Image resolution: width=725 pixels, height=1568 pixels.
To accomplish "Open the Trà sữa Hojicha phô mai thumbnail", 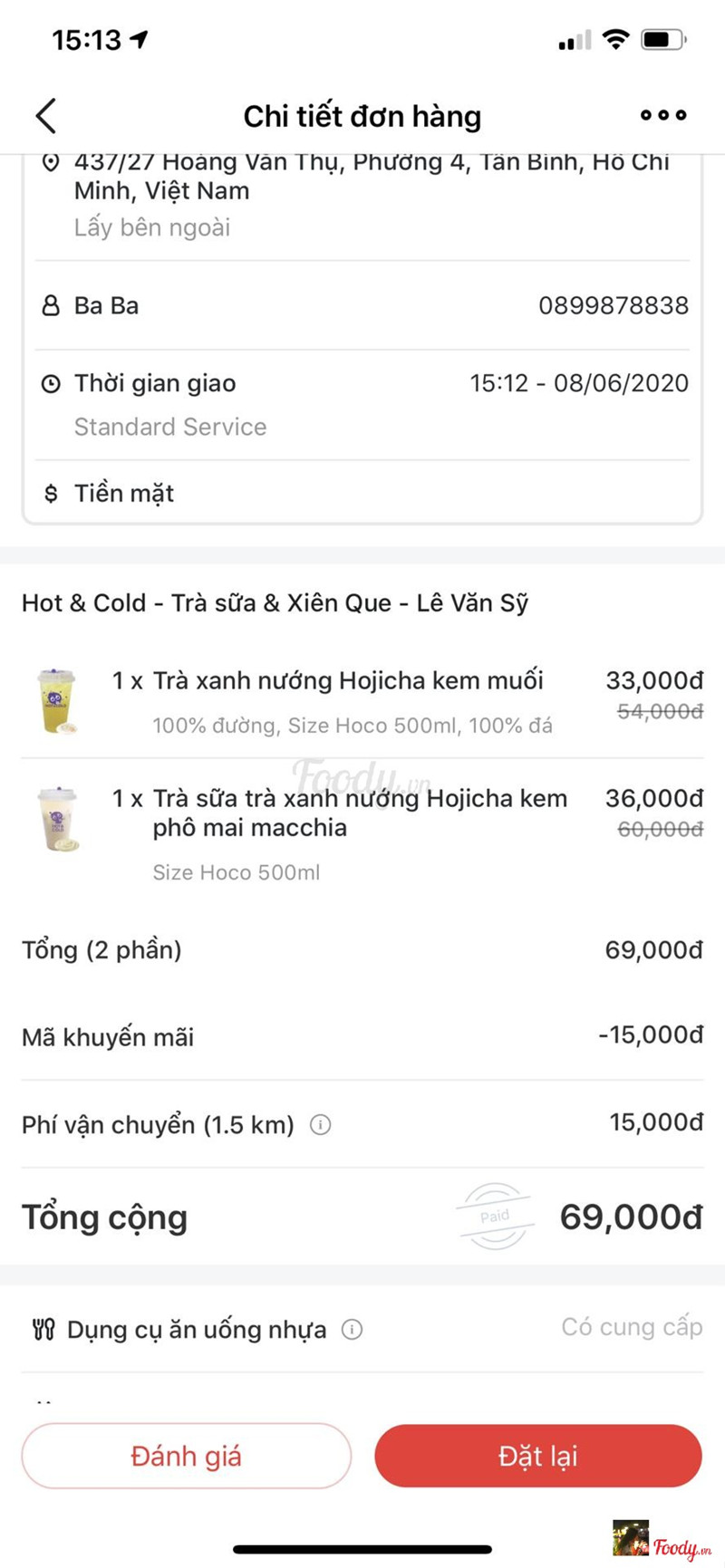I will (58, 819).
